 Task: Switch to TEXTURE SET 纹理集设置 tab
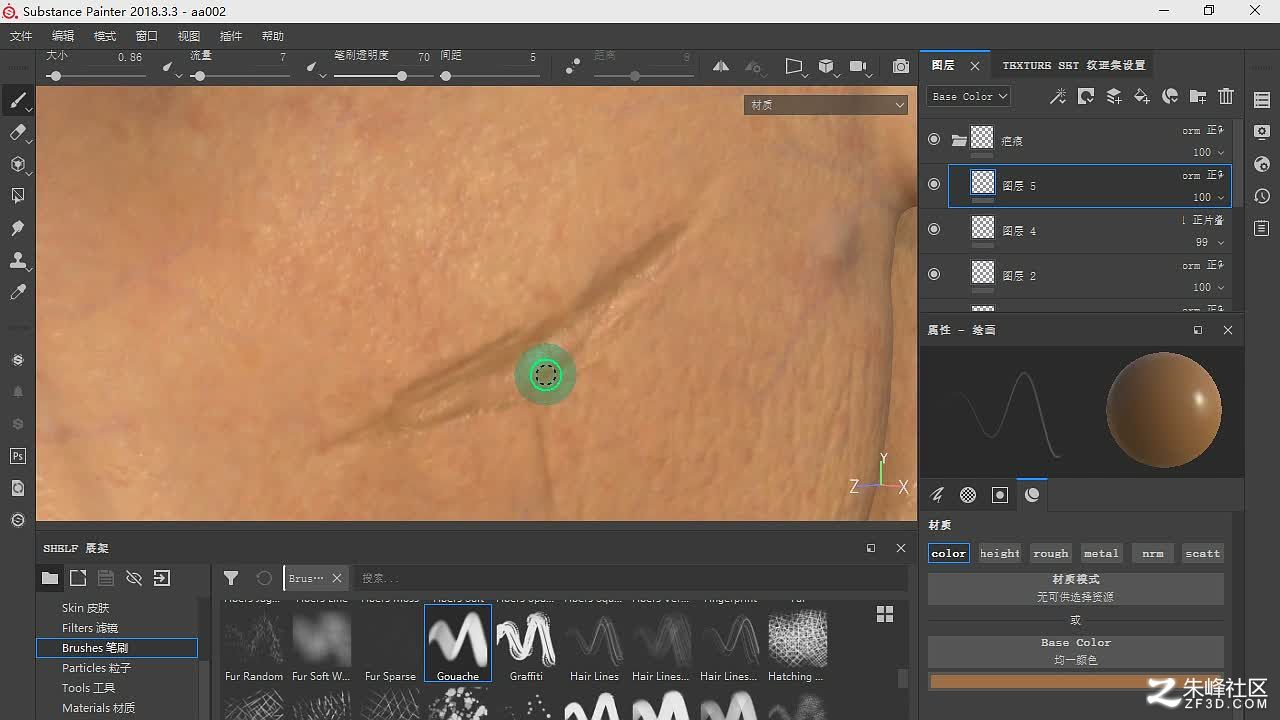coord(1074,65)
